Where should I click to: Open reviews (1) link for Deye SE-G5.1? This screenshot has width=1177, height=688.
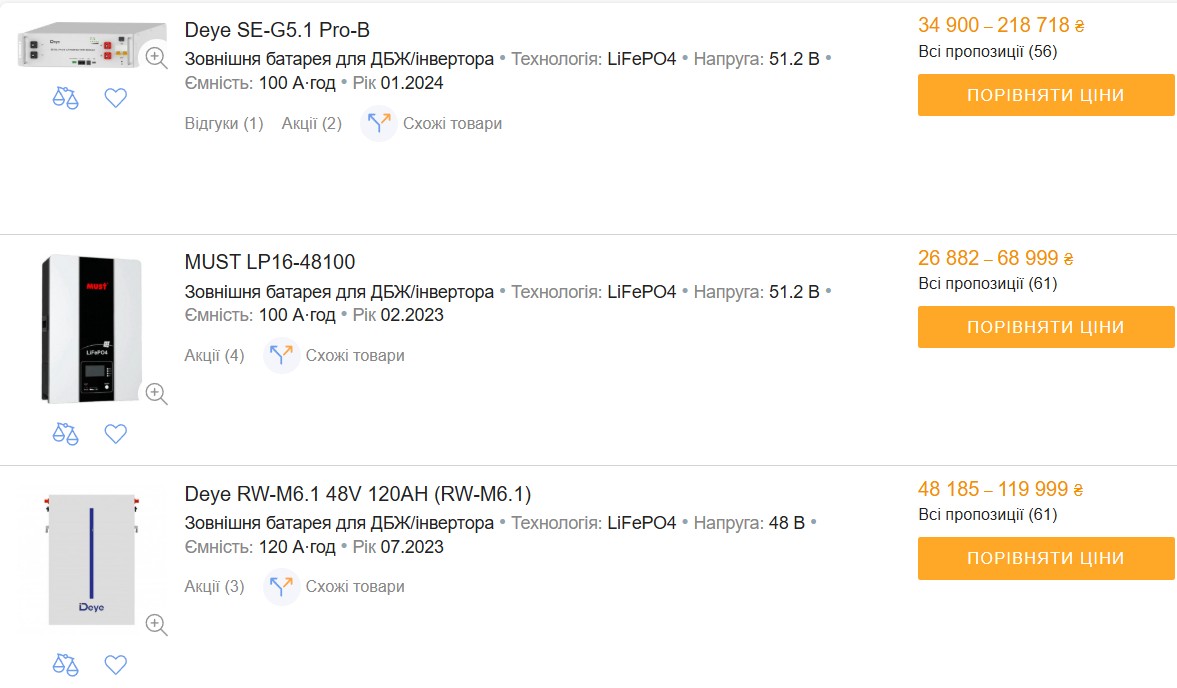[224, 124]
